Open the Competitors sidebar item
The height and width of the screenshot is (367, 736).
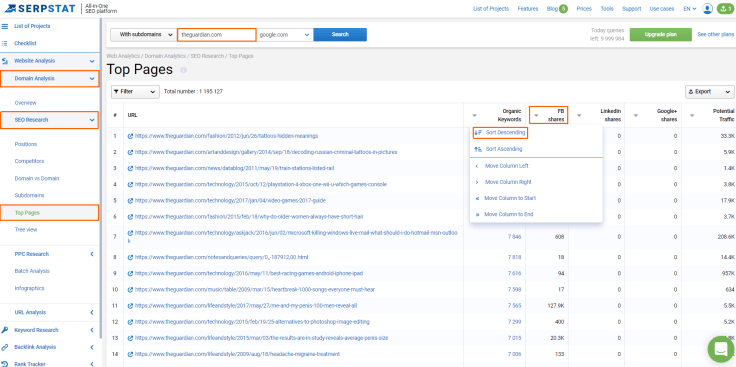30,161
